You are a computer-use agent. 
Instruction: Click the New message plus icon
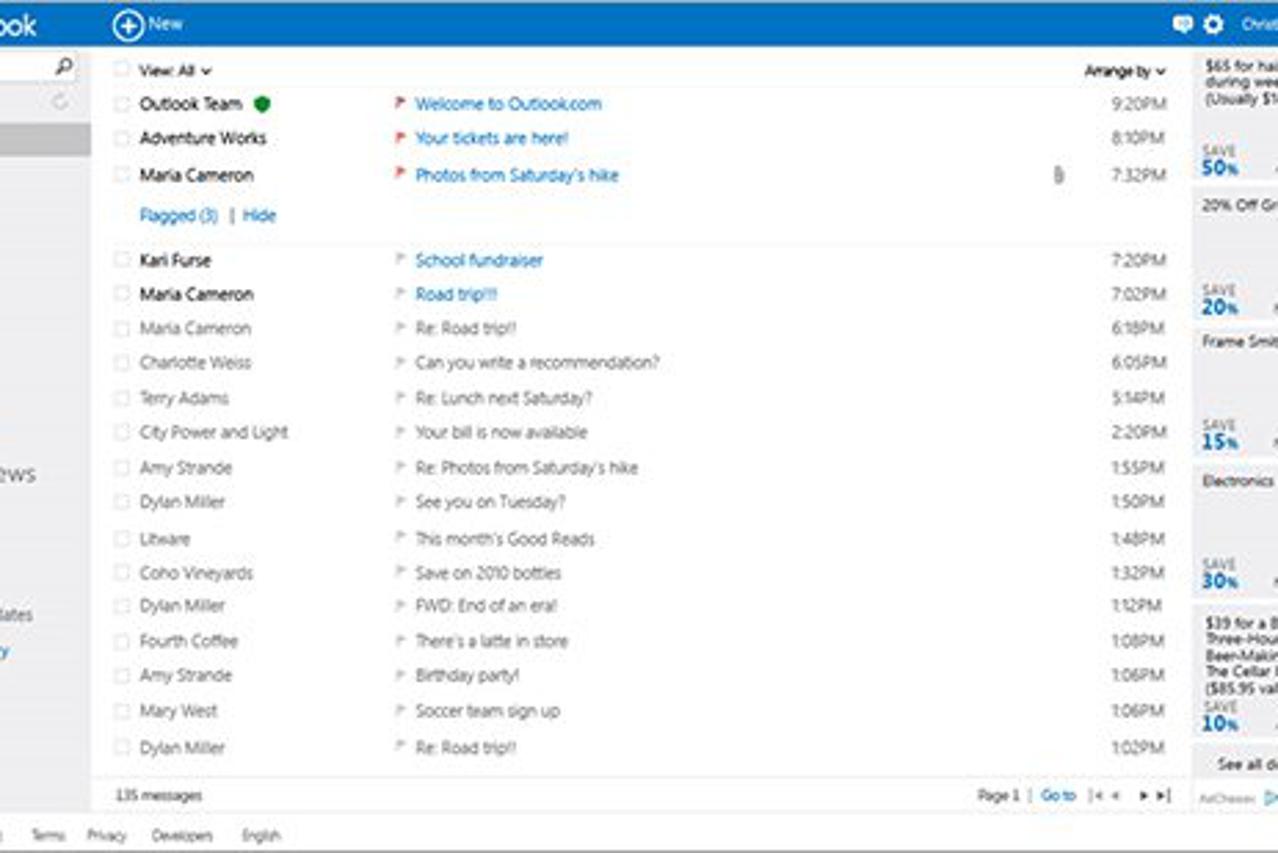pos(128,25)
